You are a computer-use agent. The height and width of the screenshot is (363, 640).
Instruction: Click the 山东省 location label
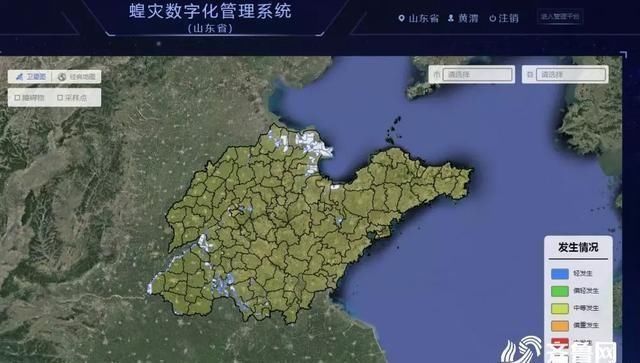424,18
